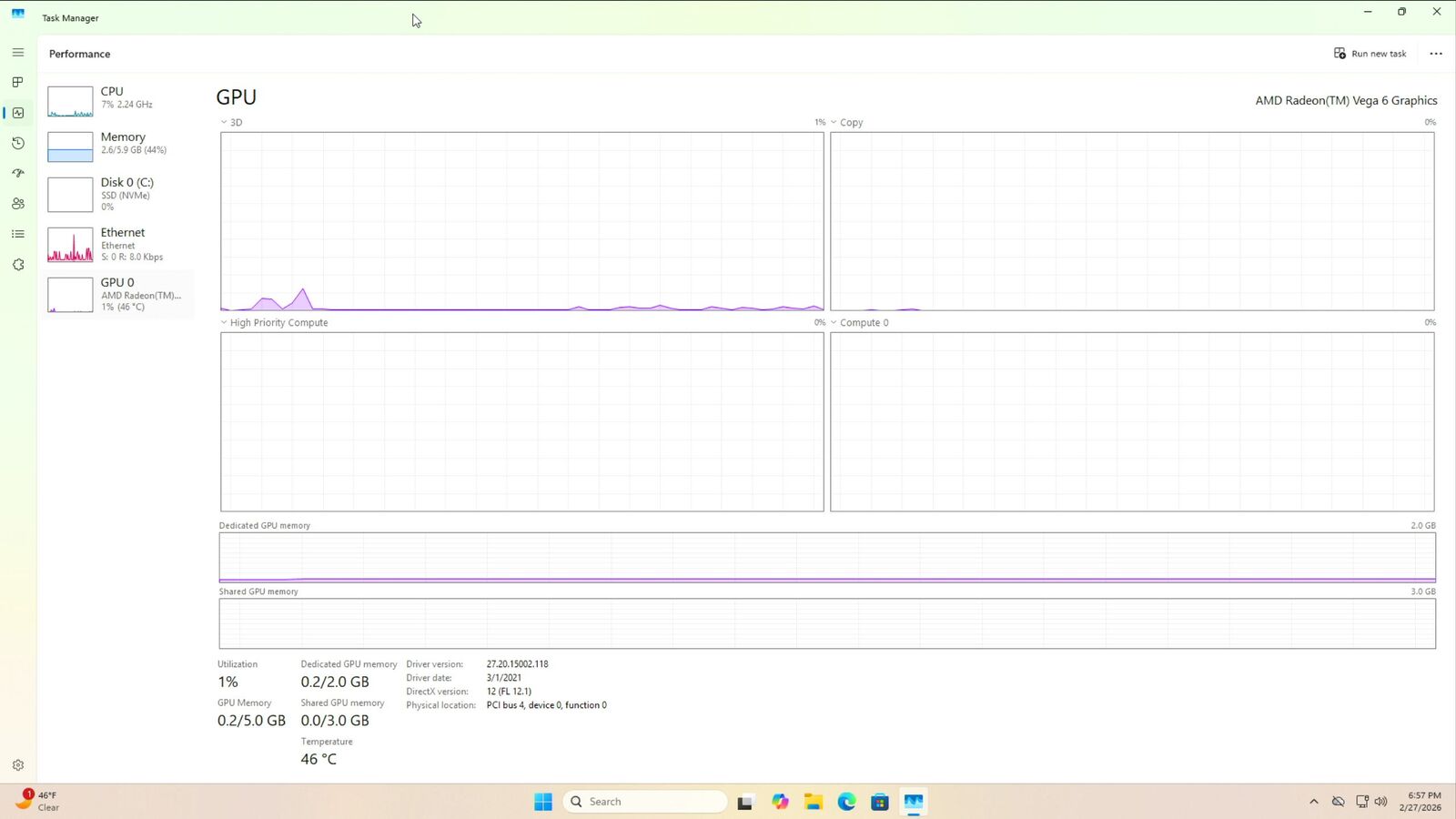Click the Disk 0 (C:) usage thumbnail
This screenshot has height=819, width=1456.
70,195
